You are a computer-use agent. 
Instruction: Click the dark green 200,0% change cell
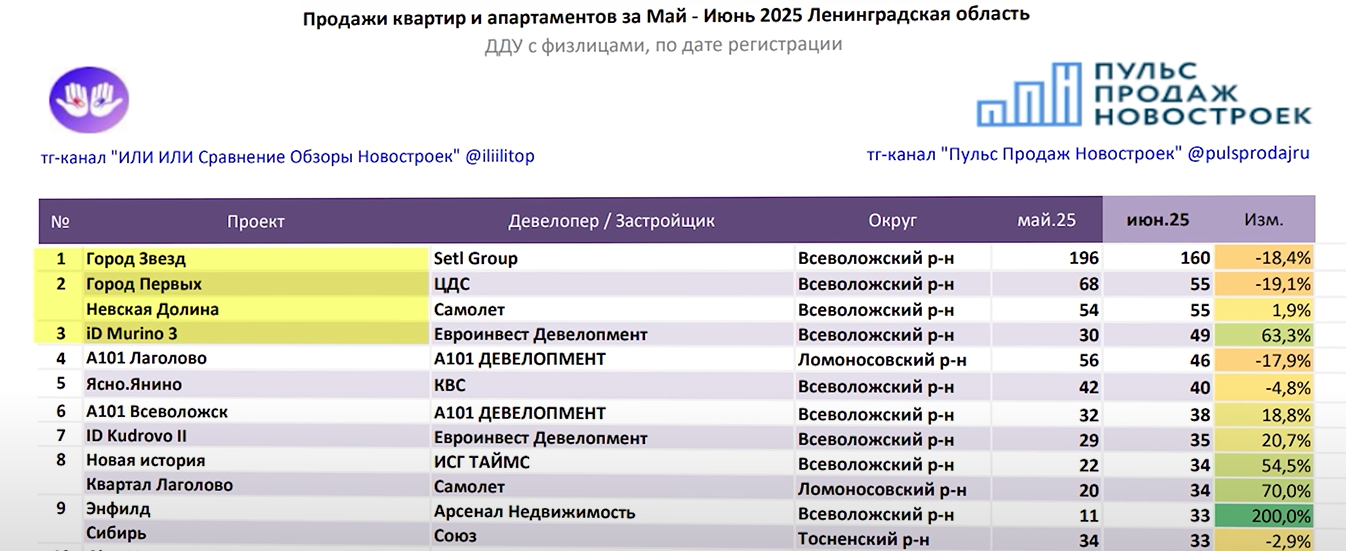(x=1264, y=513)
